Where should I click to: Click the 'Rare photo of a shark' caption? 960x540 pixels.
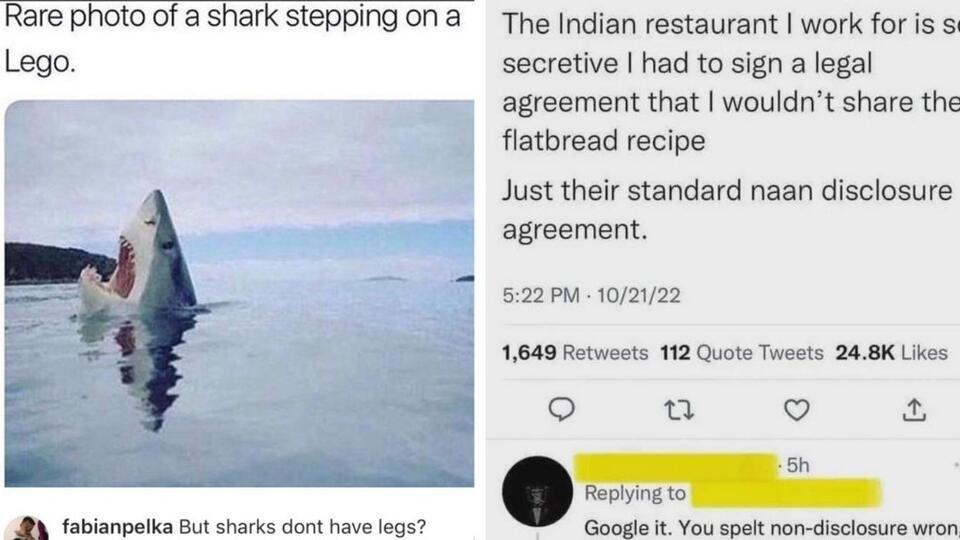click(233, 38)
